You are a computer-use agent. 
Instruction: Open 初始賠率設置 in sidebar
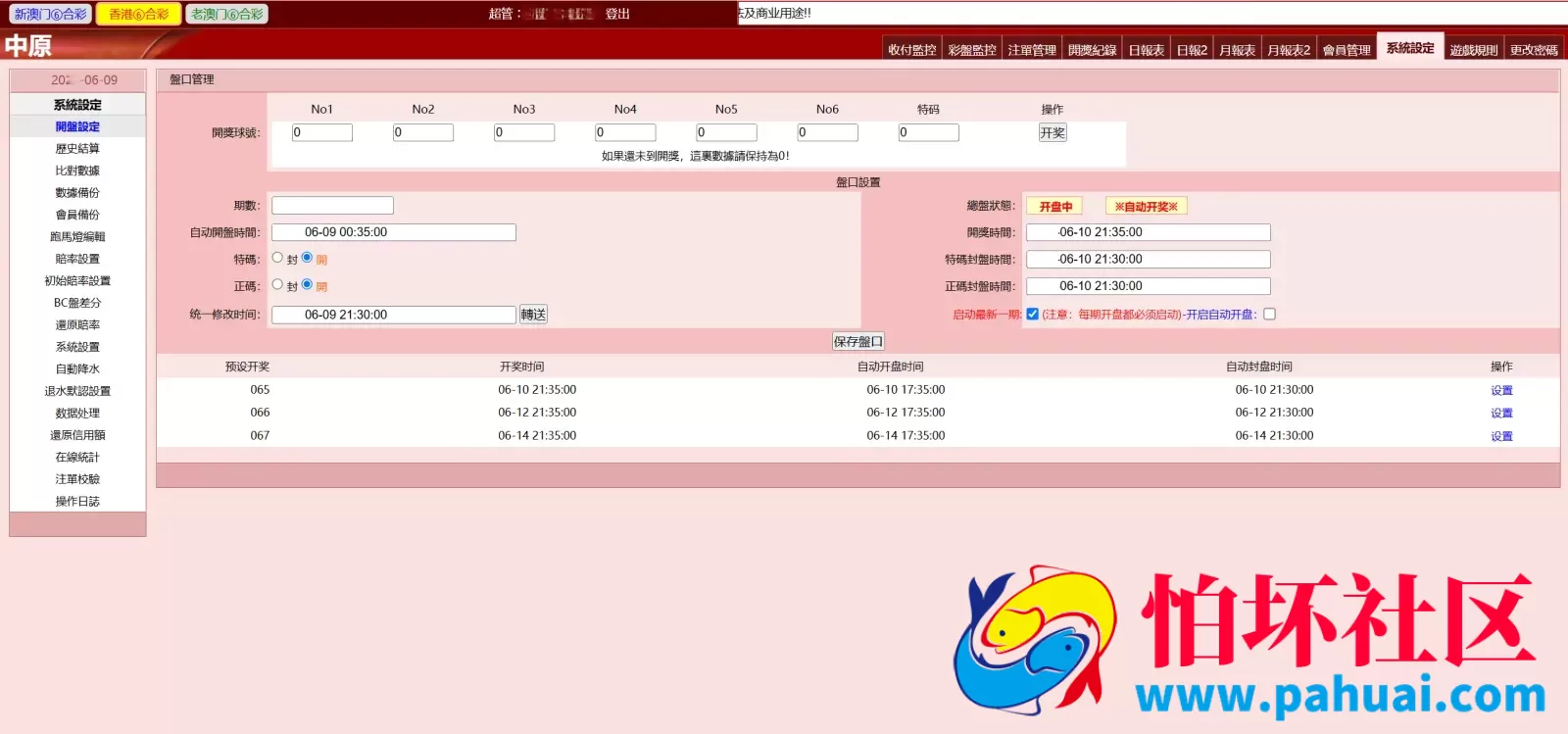click(77, 281)
